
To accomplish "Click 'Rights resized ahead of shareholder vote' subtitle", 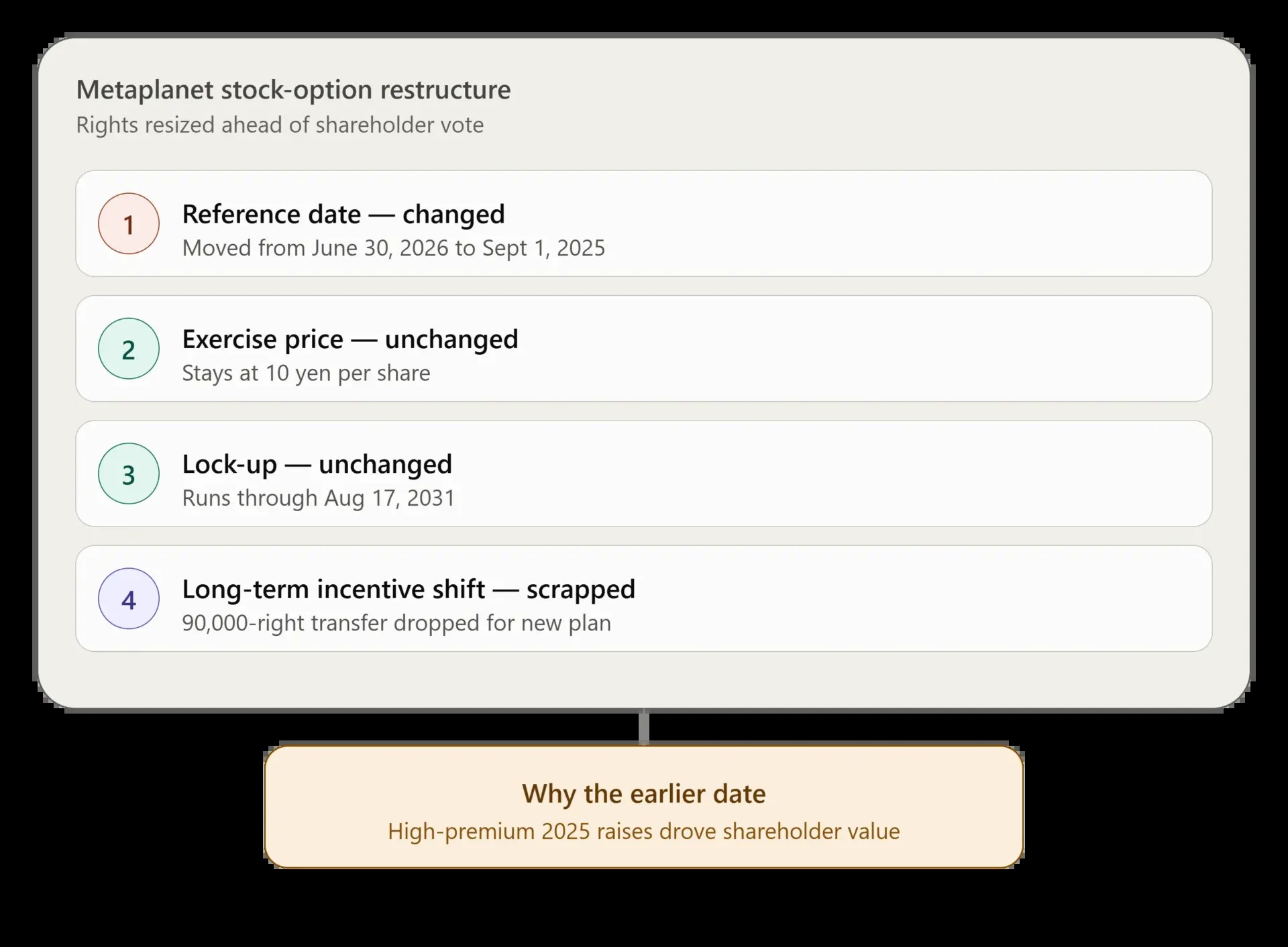I will point(280,125).
